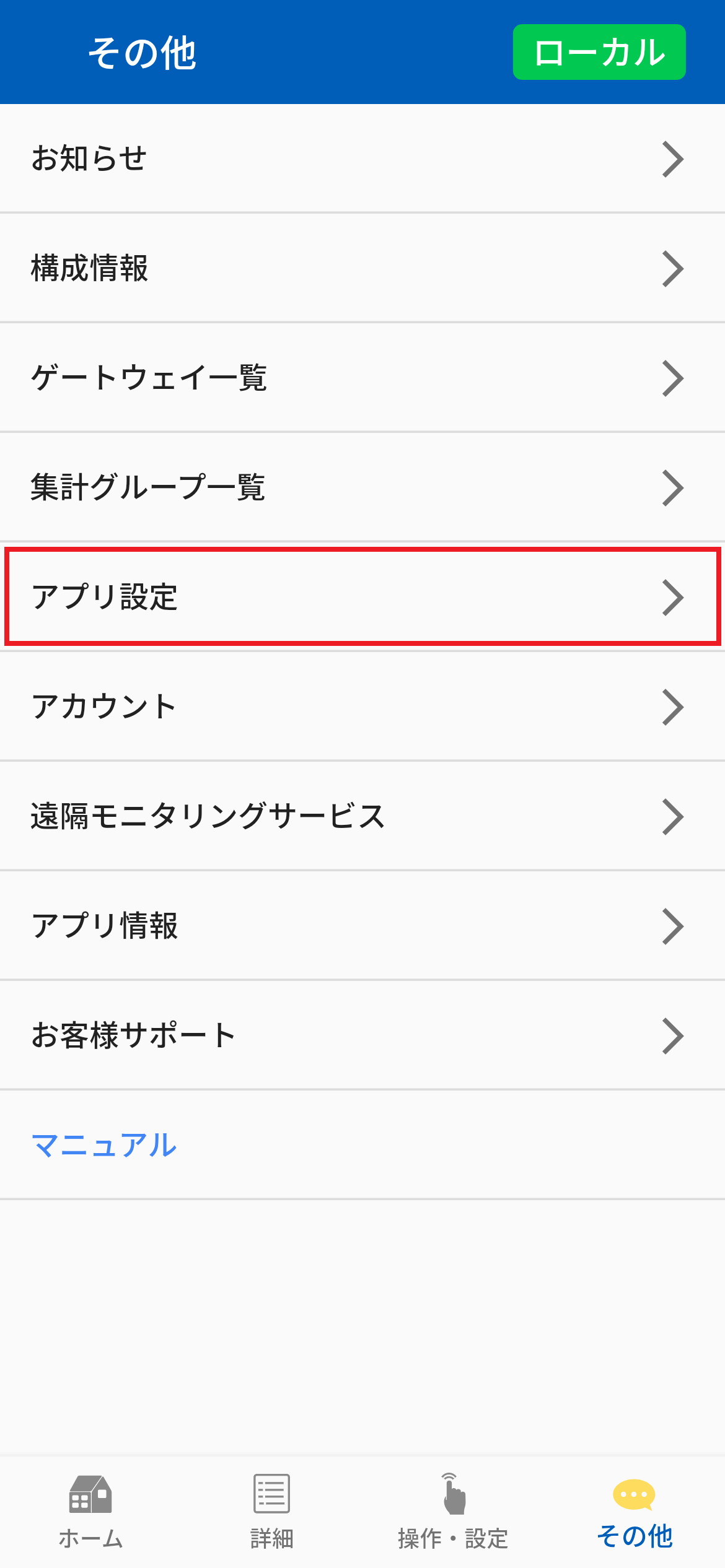Click the chevron for 集計グループ一覧

672,488
